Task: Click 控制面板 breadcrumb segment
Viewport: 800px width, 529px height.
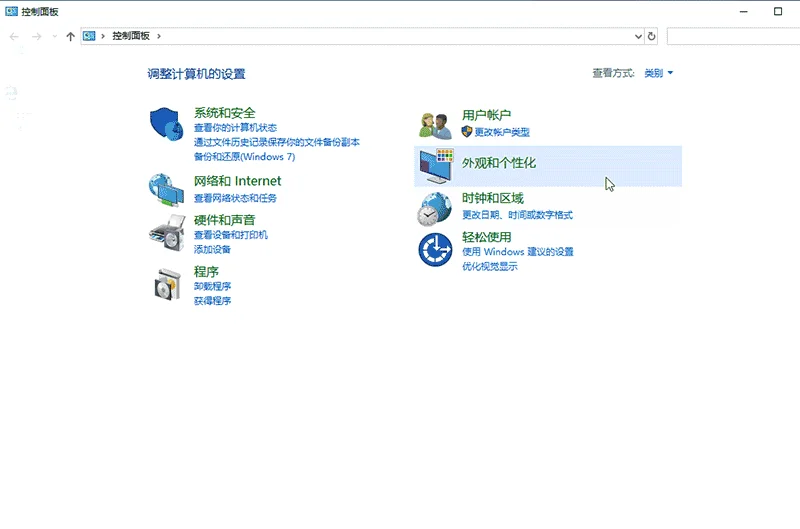Action: pyautogui.click(x=131, y=36)
